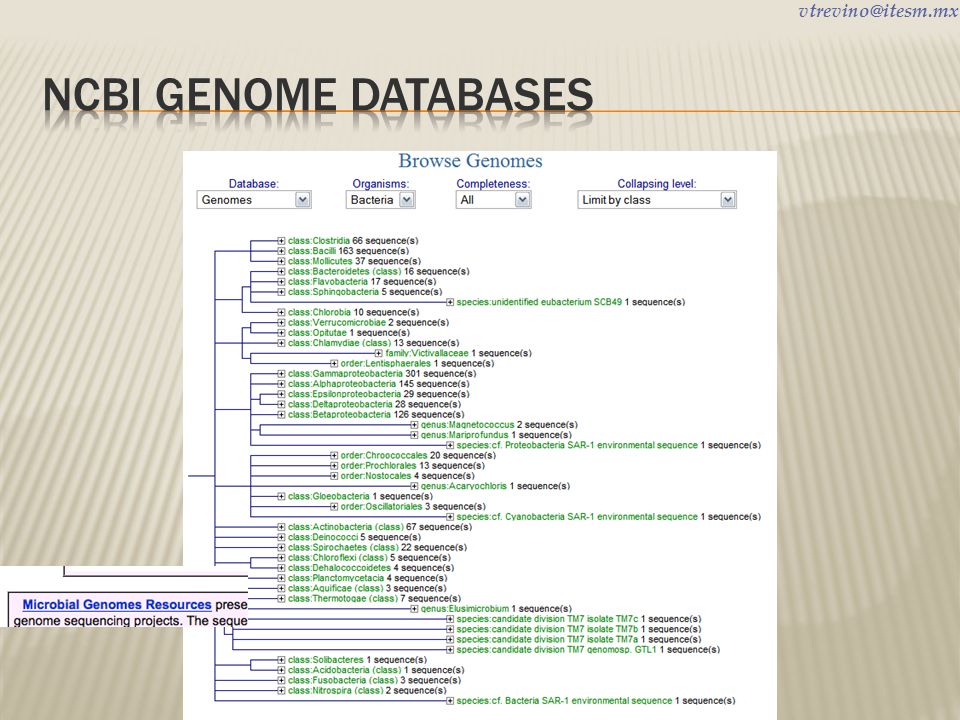Open class:Chlamydiae (class) link
This screenshot has height=720, width=960.
point(339,343)
